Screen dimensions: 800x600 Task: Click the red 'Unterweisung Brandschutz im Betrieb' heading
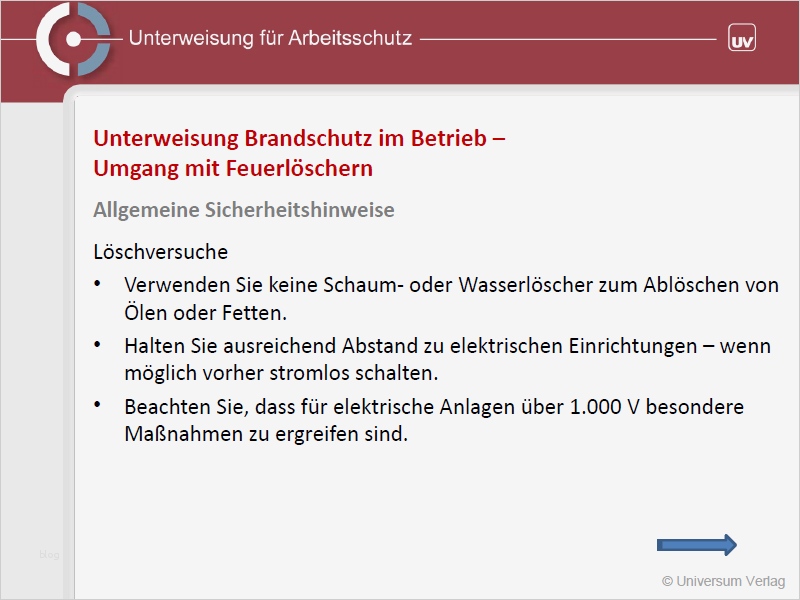click(x=298, y=139)
